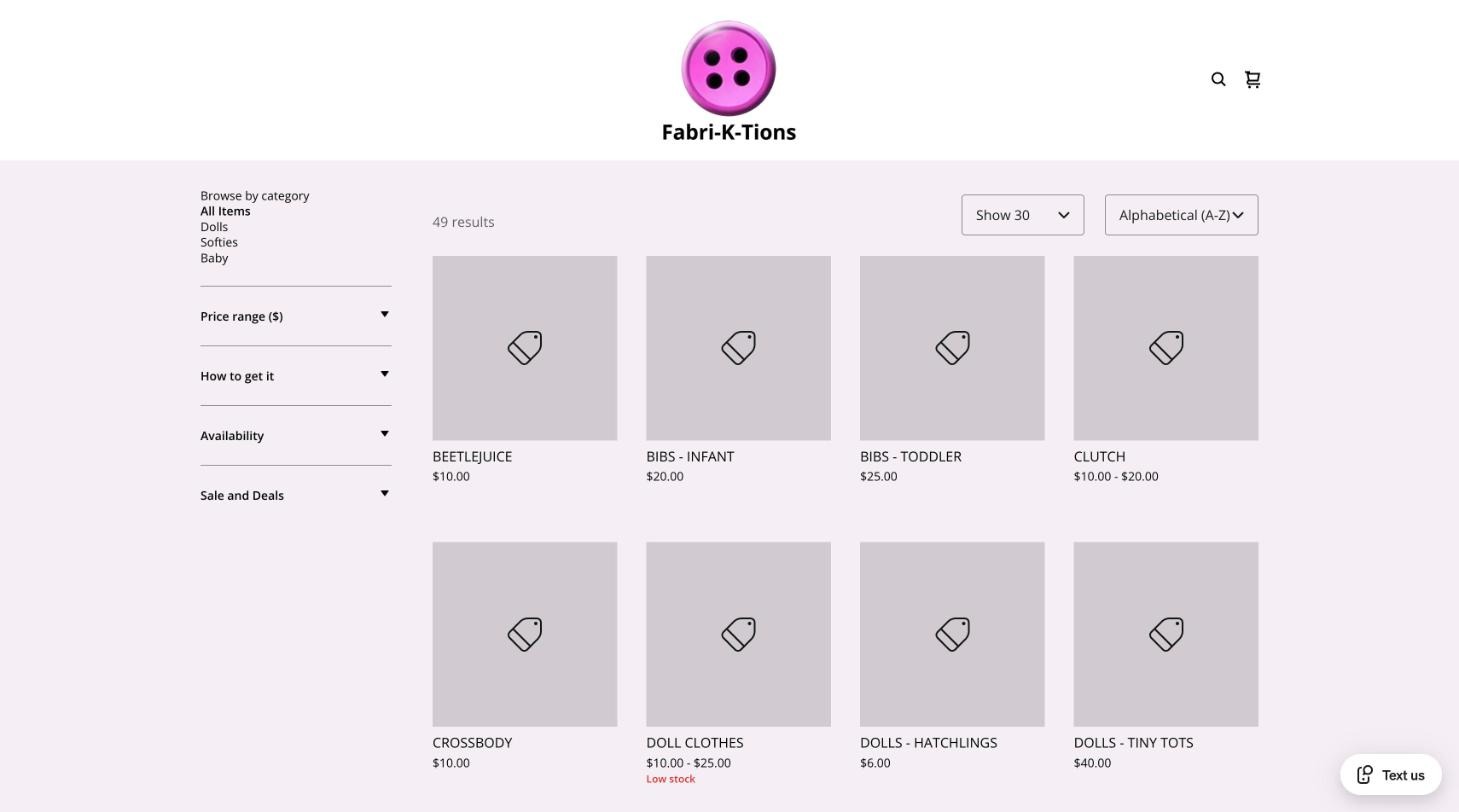Image resolution: width=1459 pixels, height=812 pixels.
Task: Open the BEETLEJUICE product image
Action: (x=524, y=348)
